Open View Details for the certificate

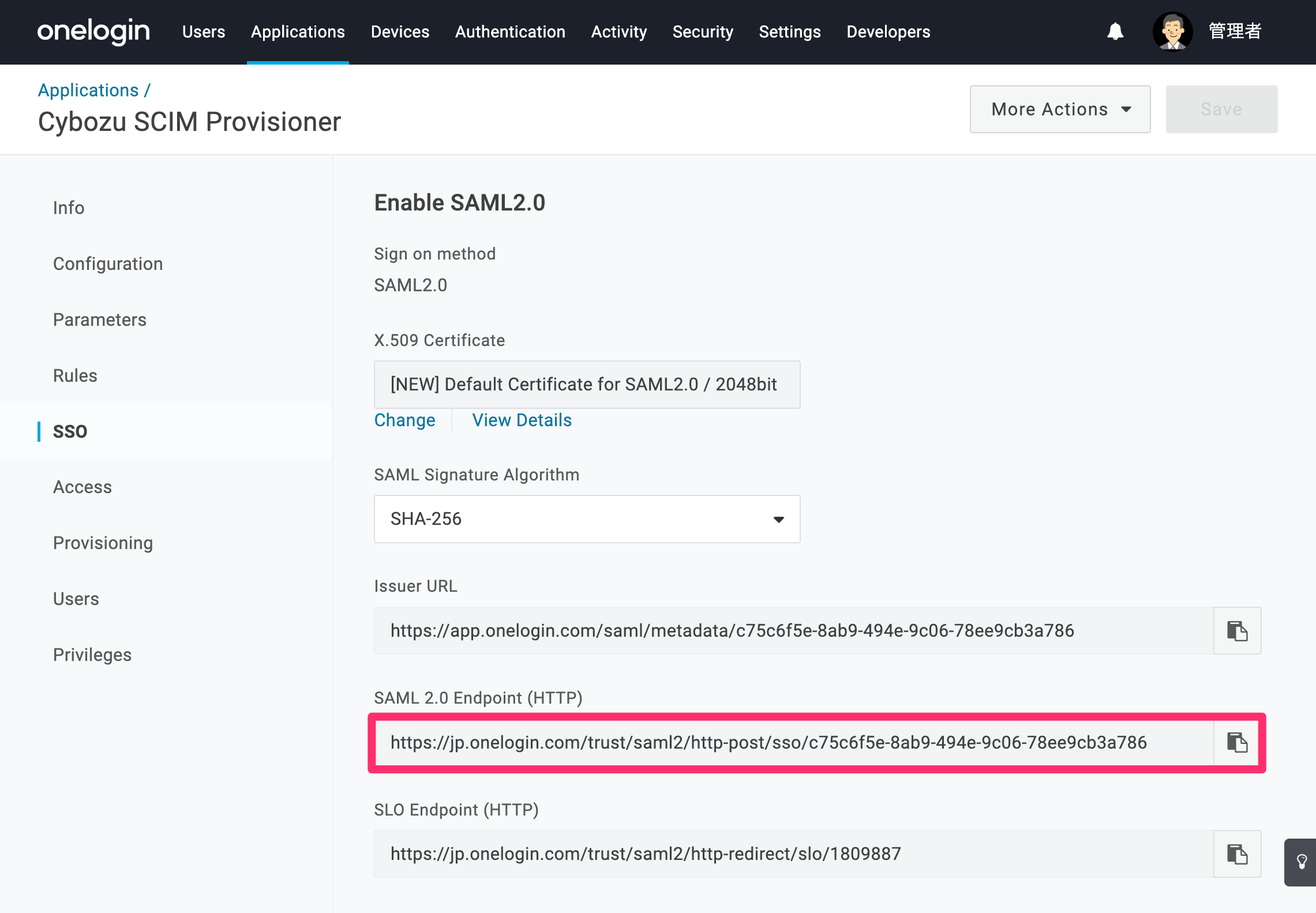pos(522,420)
